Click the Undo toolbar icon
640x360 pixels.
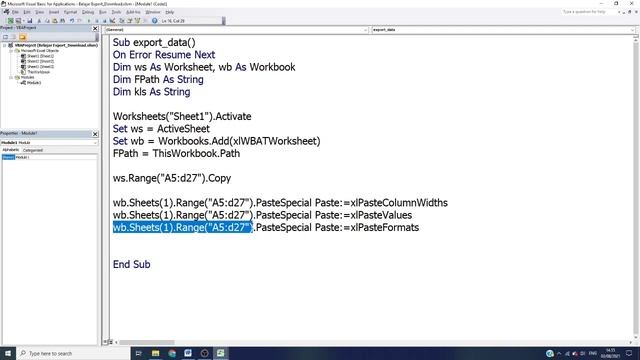(72, 21)
